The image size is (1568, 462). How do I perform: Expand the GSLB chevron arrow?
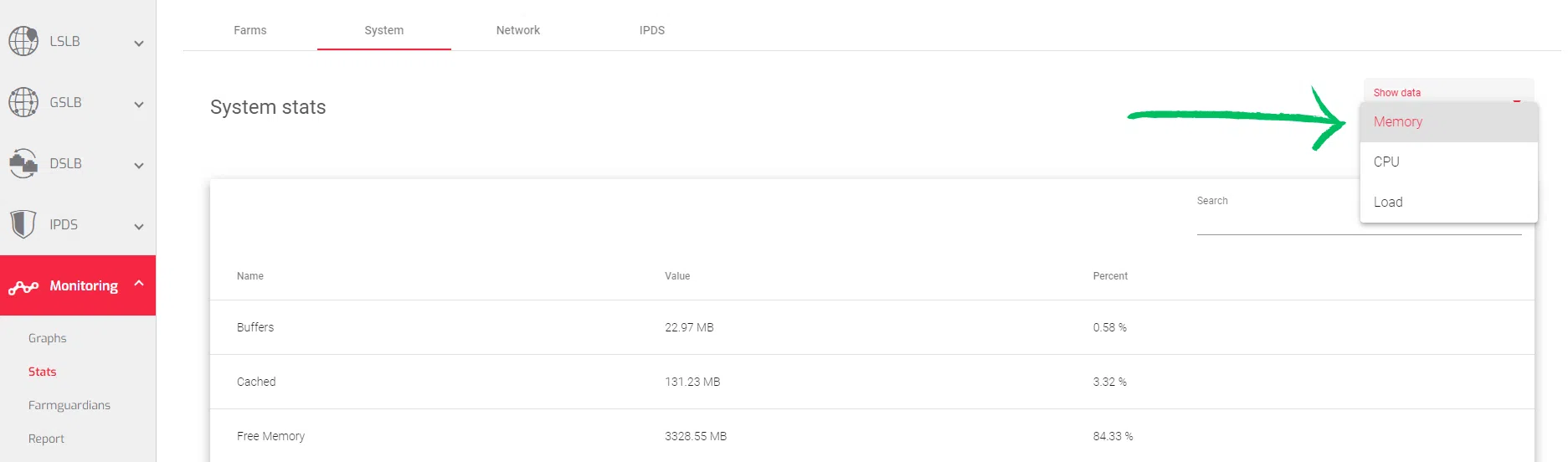139,104
